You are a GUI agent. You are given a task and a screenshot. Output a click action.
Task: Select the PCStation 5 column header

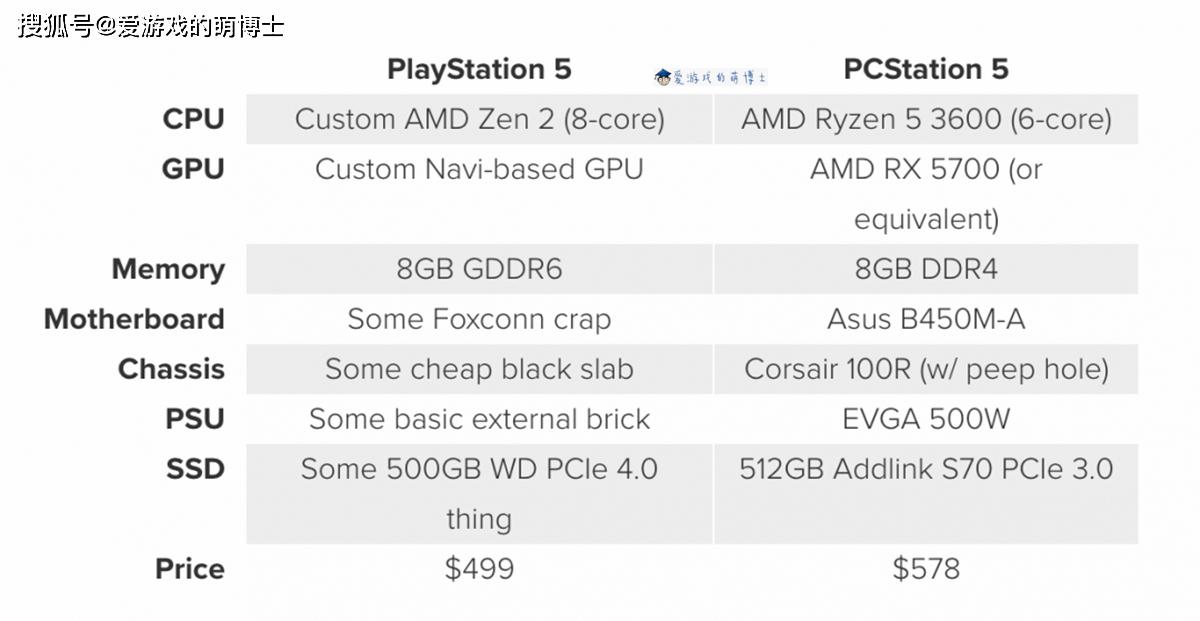coord(926,69)
